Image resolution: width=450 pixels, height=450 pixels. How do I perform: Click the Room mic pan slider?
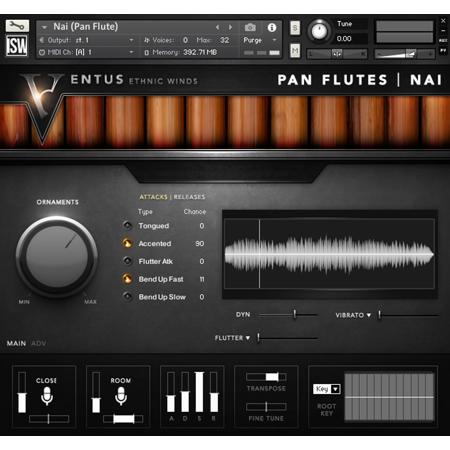(x=123, y=419)
